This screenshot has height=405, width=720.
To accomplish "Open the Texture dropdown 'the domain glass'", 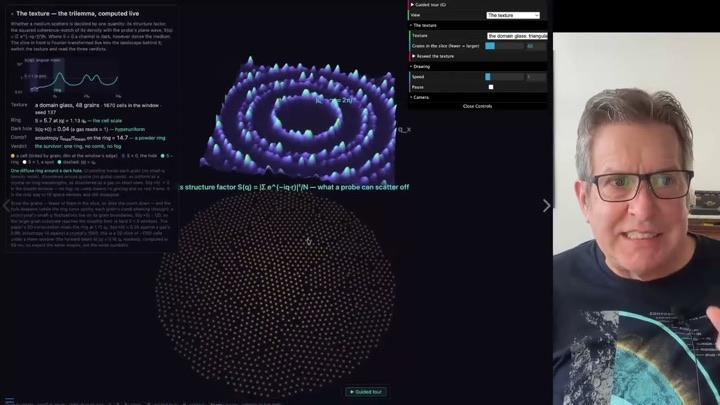I will (517, 36).
